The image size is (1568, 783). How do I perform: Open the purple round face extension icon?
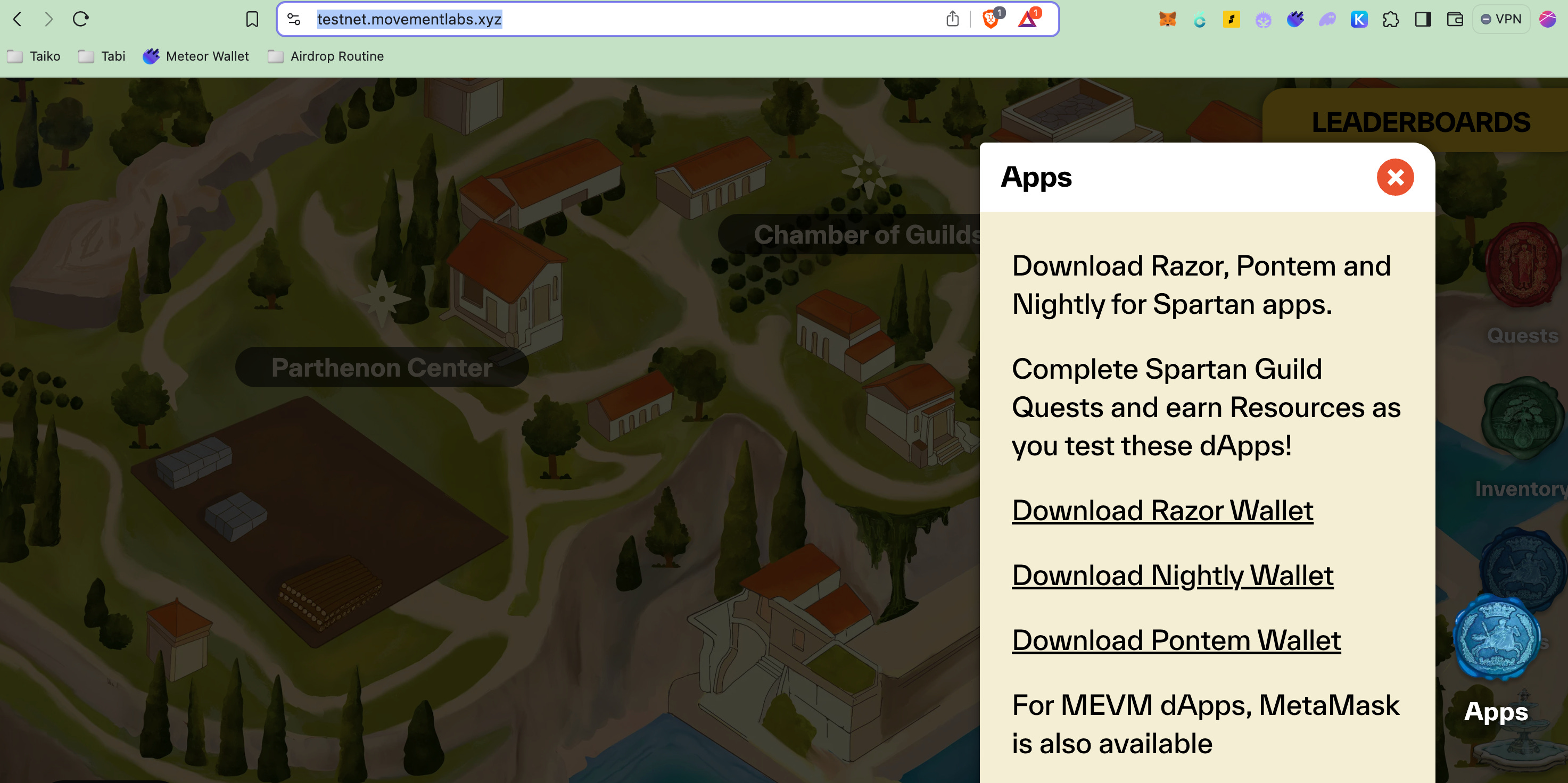pos(1263,20)
